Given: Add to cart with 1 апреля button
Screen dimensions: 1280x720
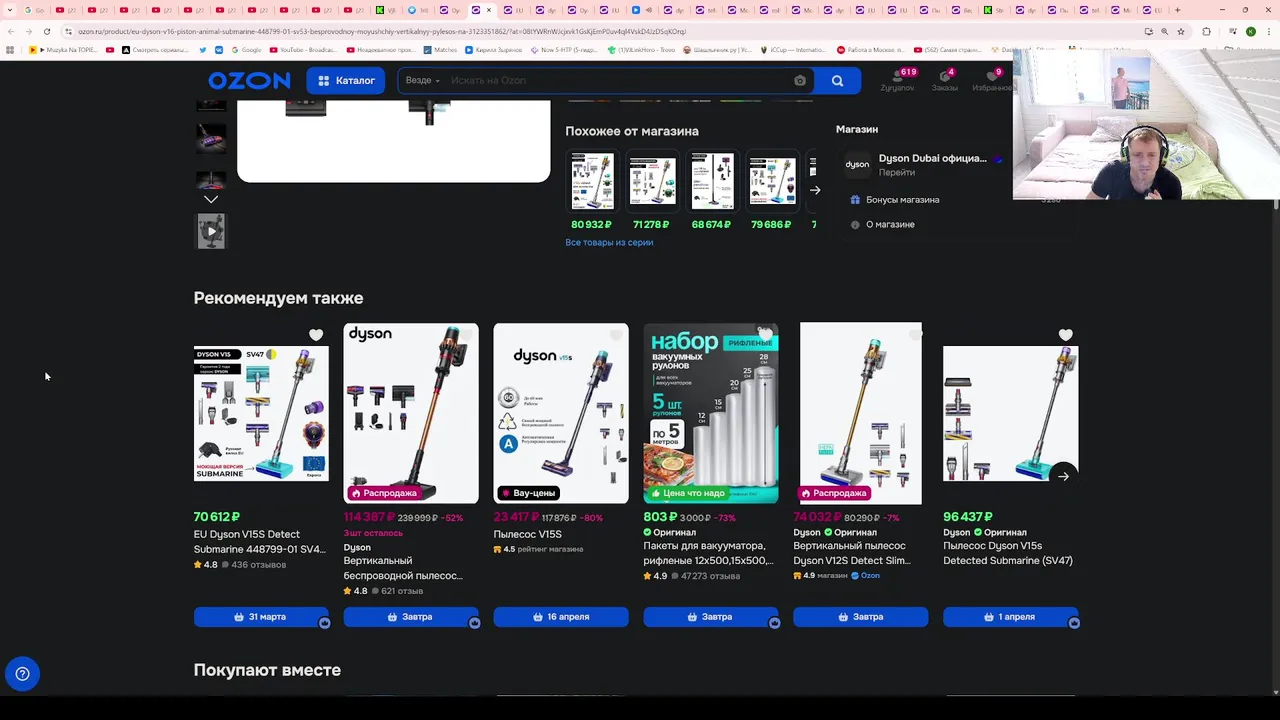Looking at the screenshot, I should (x=1011, y=617).
